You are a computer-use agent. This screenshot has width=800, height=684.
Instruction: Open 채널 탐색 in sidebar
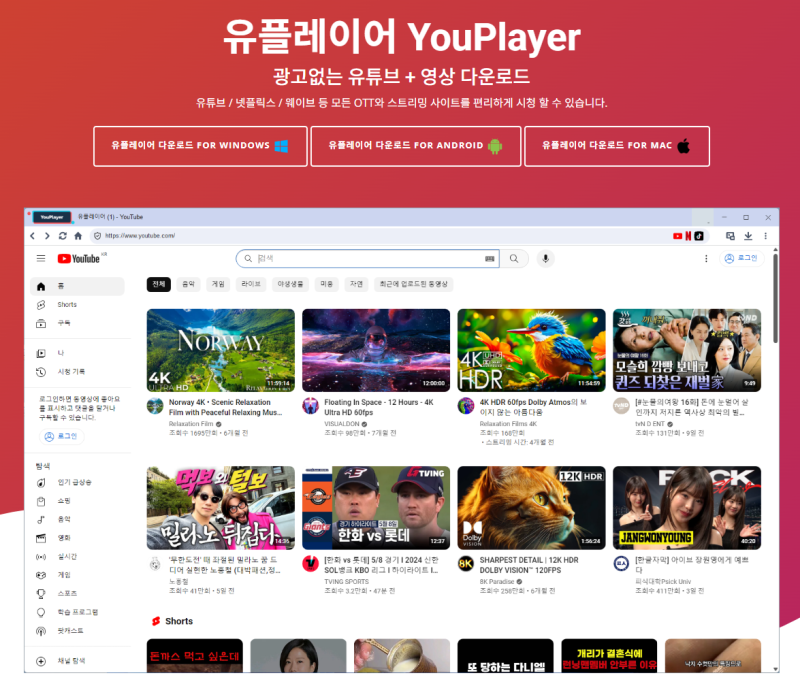pos(78,661)
